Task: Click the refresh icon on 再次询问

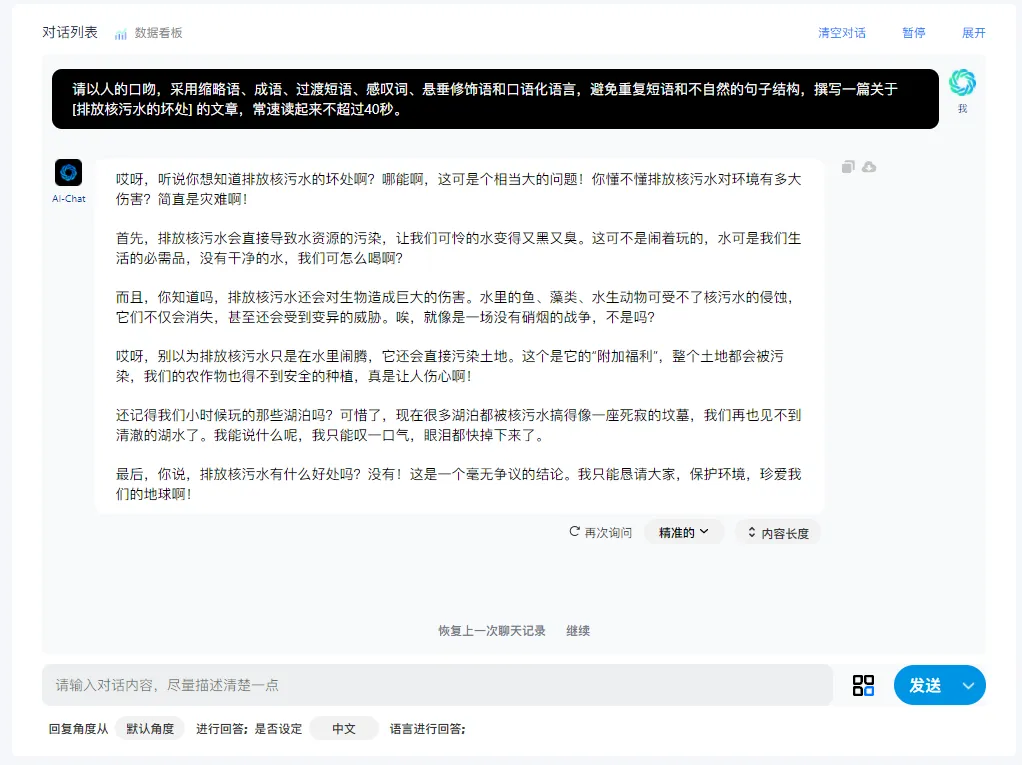Action: (573, 532)
